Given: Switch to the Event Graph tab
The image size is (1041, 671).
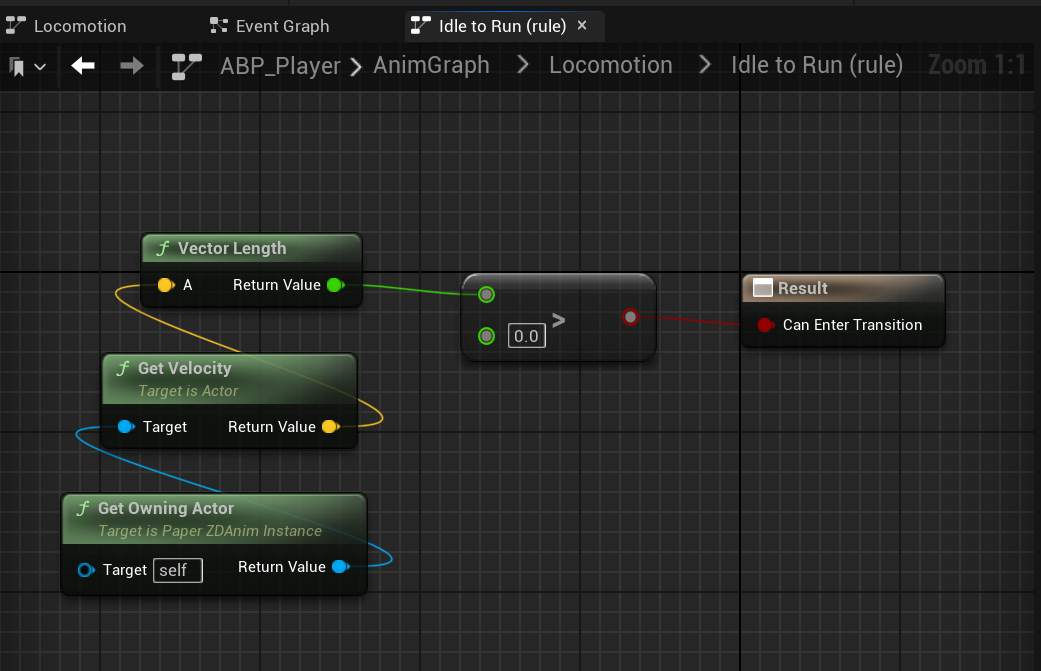Looking at the screenshot, I should 270,26.
